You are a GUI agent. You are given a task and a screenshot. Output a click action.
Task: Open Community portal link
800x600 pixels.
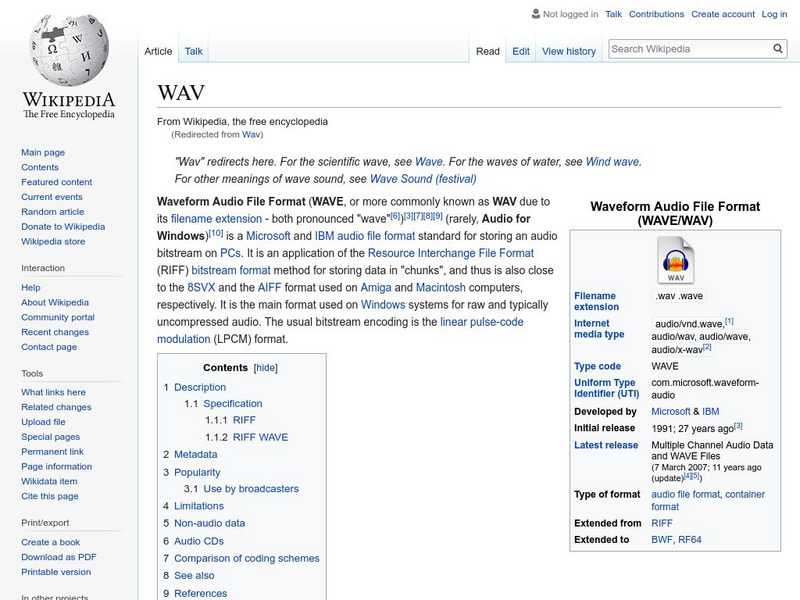pyautogui.click(x=58, y=317)
